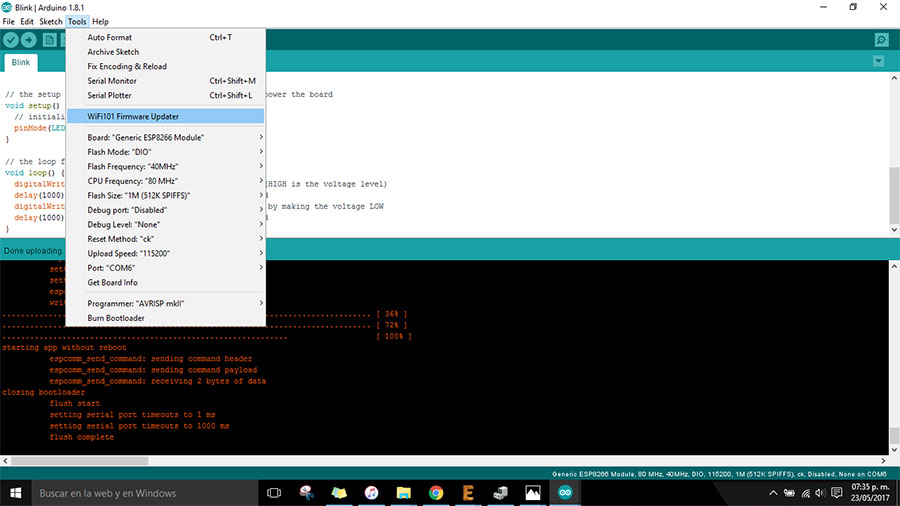Open the Serial Monitor magnifier icon
The height and width of the screenshot is (506, 900).
pos(881,40)
